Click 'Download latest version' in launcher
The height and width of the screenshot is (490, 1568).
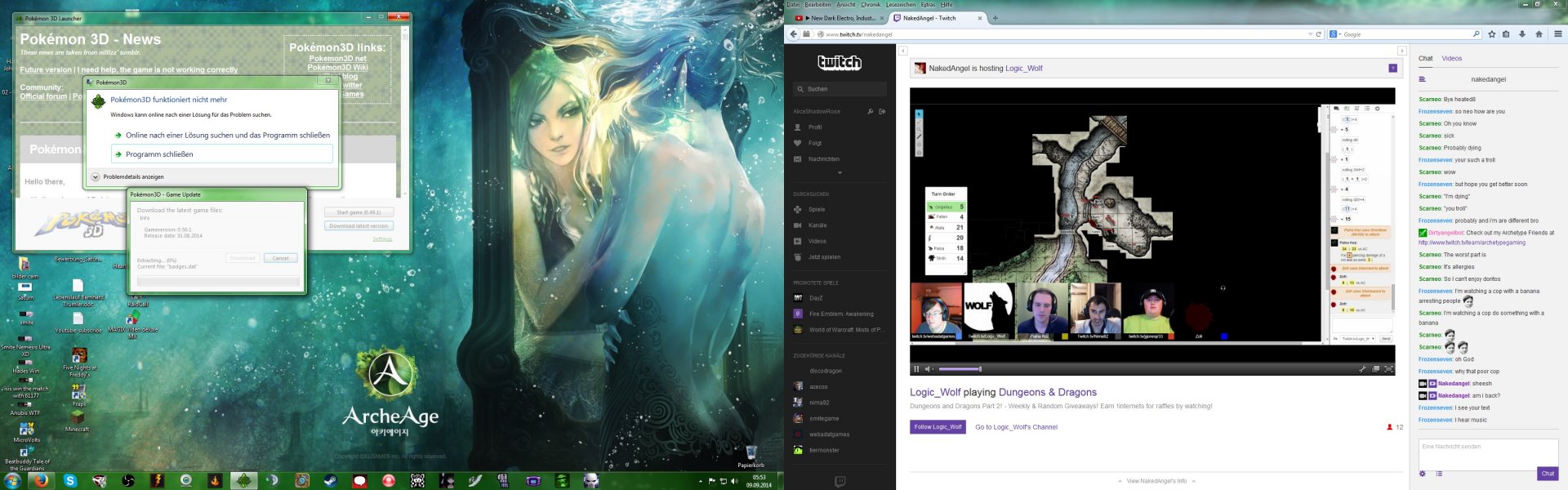(359, 226)
